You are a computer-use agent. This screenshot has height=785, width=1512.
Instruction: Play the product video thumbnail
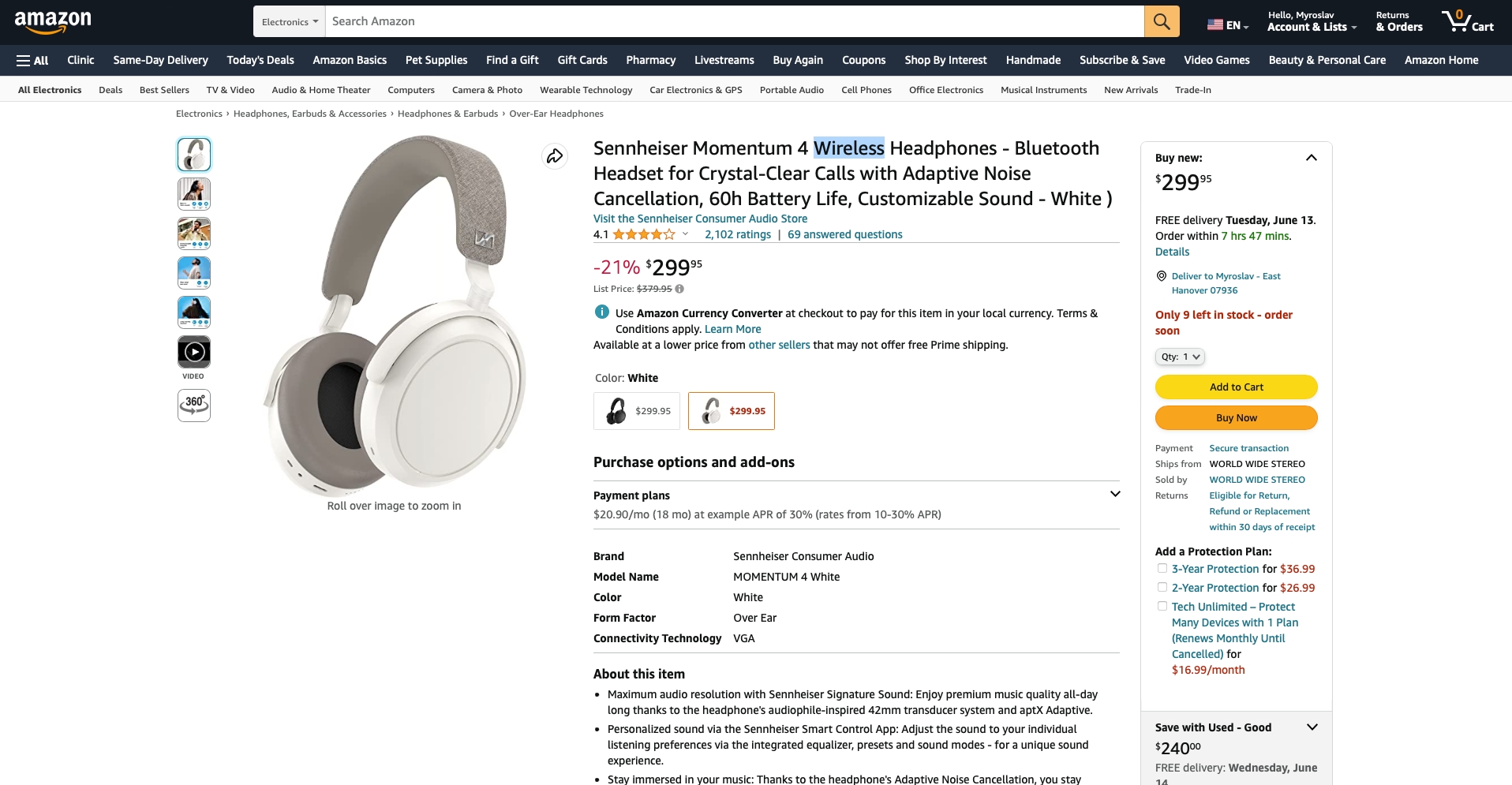tap(194, 352)
